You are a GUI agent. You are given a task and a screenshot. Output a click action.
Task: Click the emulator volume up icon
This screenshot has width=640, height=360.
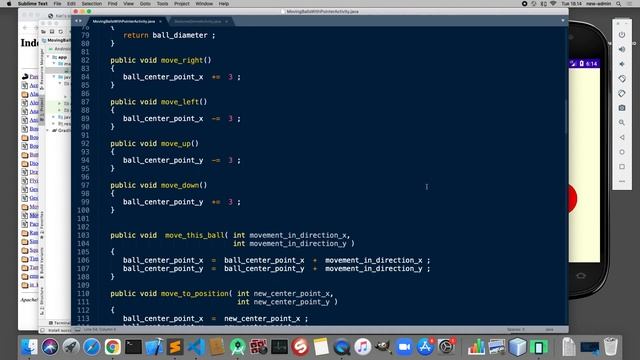622,49
